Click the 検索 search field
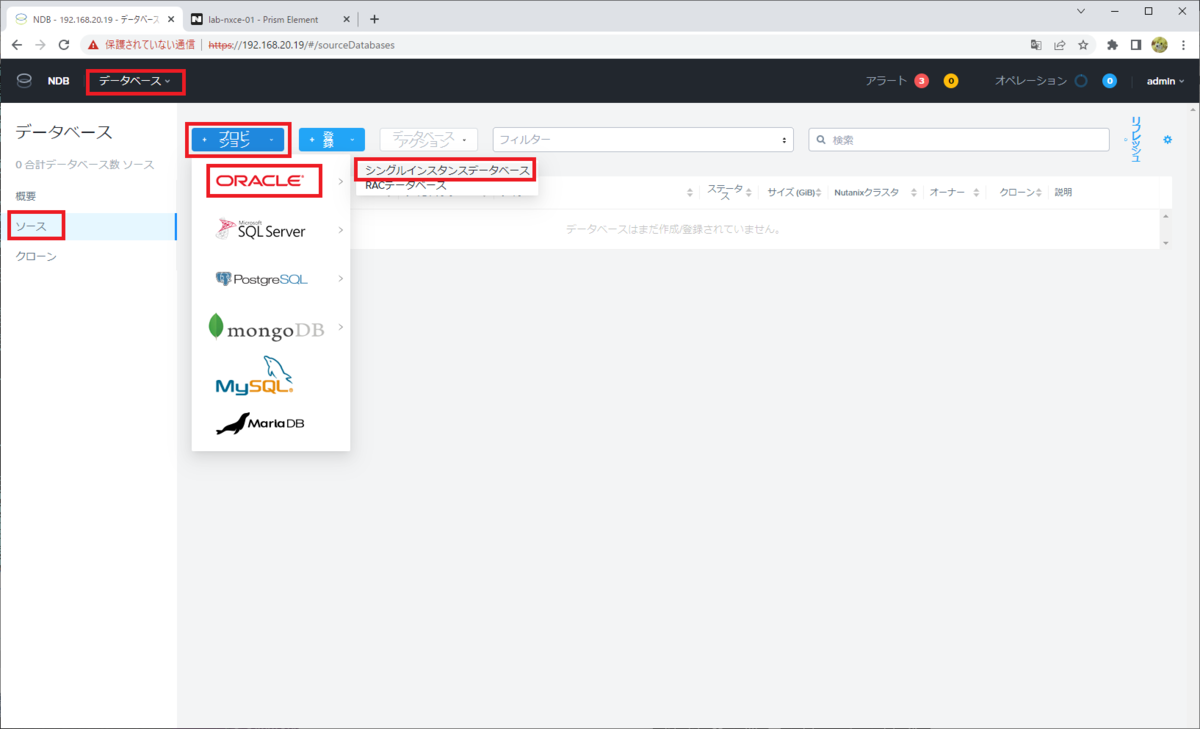Screen dimensions: 1200x729 959,140
